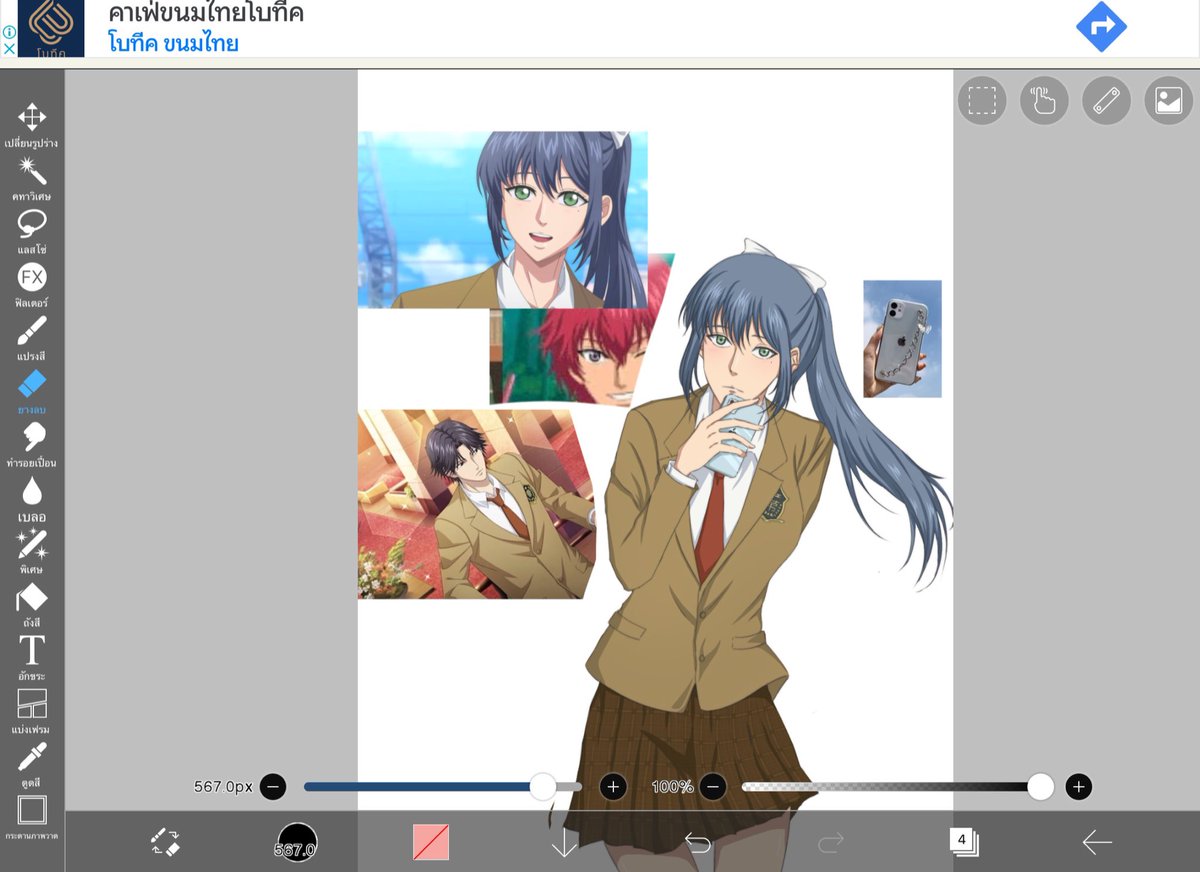Screen dimensions: 1200x872
Task: Click the phone photo reference image
Action: click(x=903, y=339)
